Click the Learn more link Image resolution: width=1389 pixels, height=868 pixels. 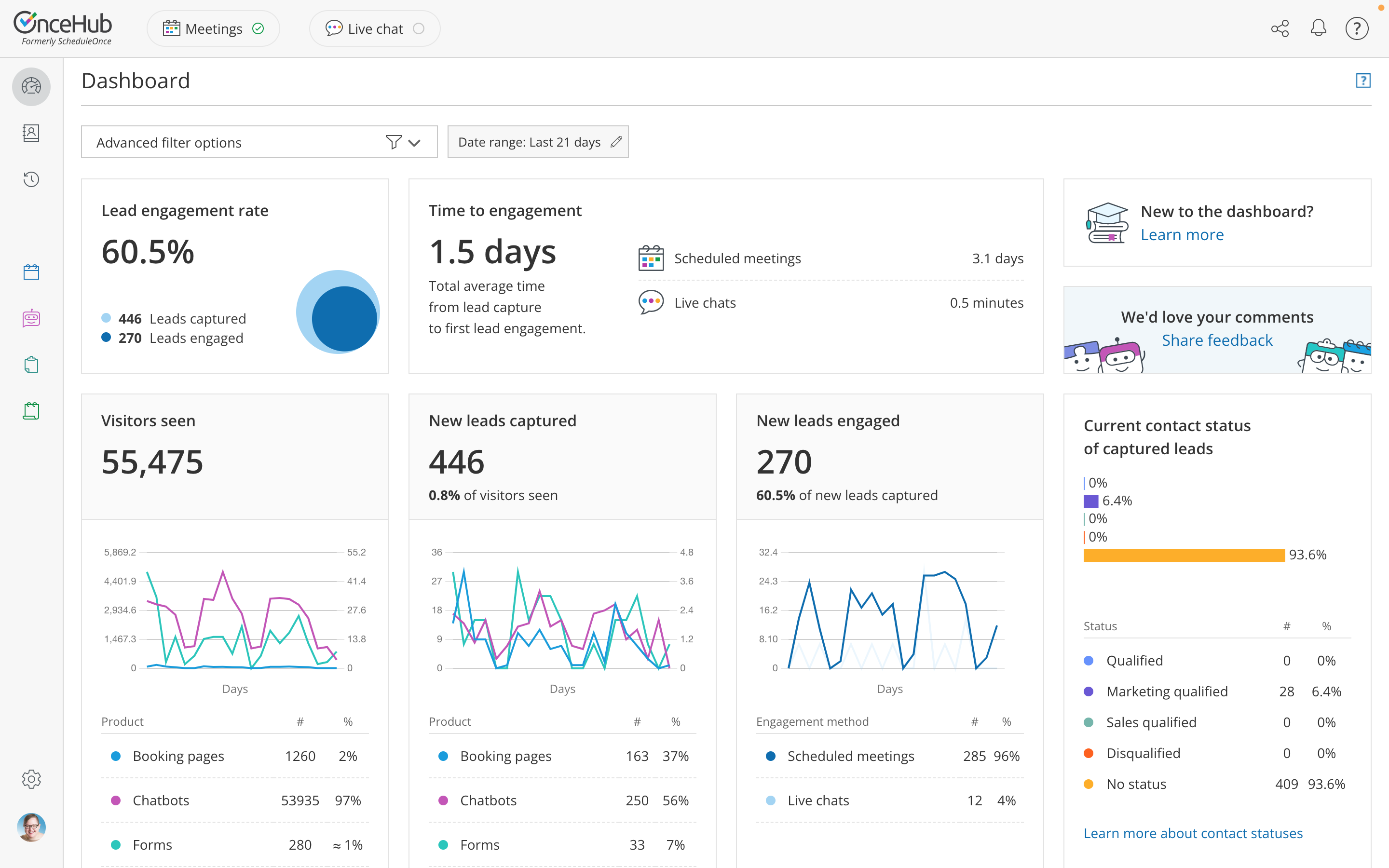click(x=1182, y=235)
